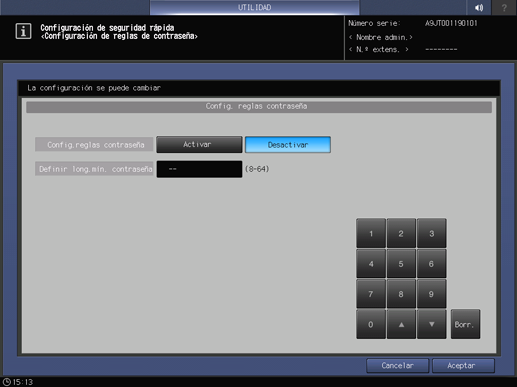The image size is (517, 387).
Task: Select the minimum password length field
Action: coord(199,169)
